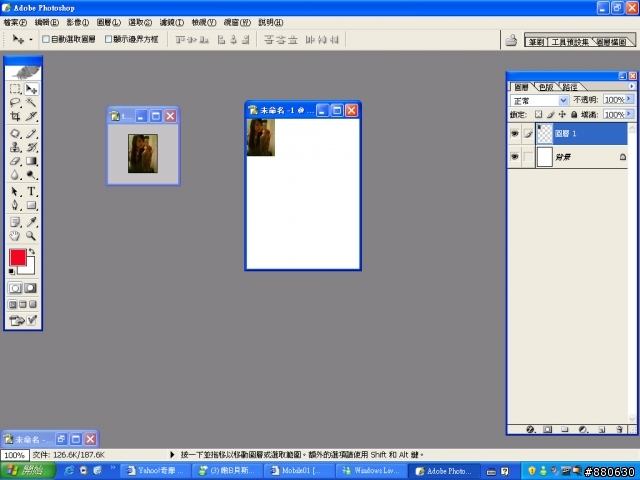The height and width of the screenshot is (480, 640).
Task: Select the Magic Wand tool
Action: click(31, 102)
